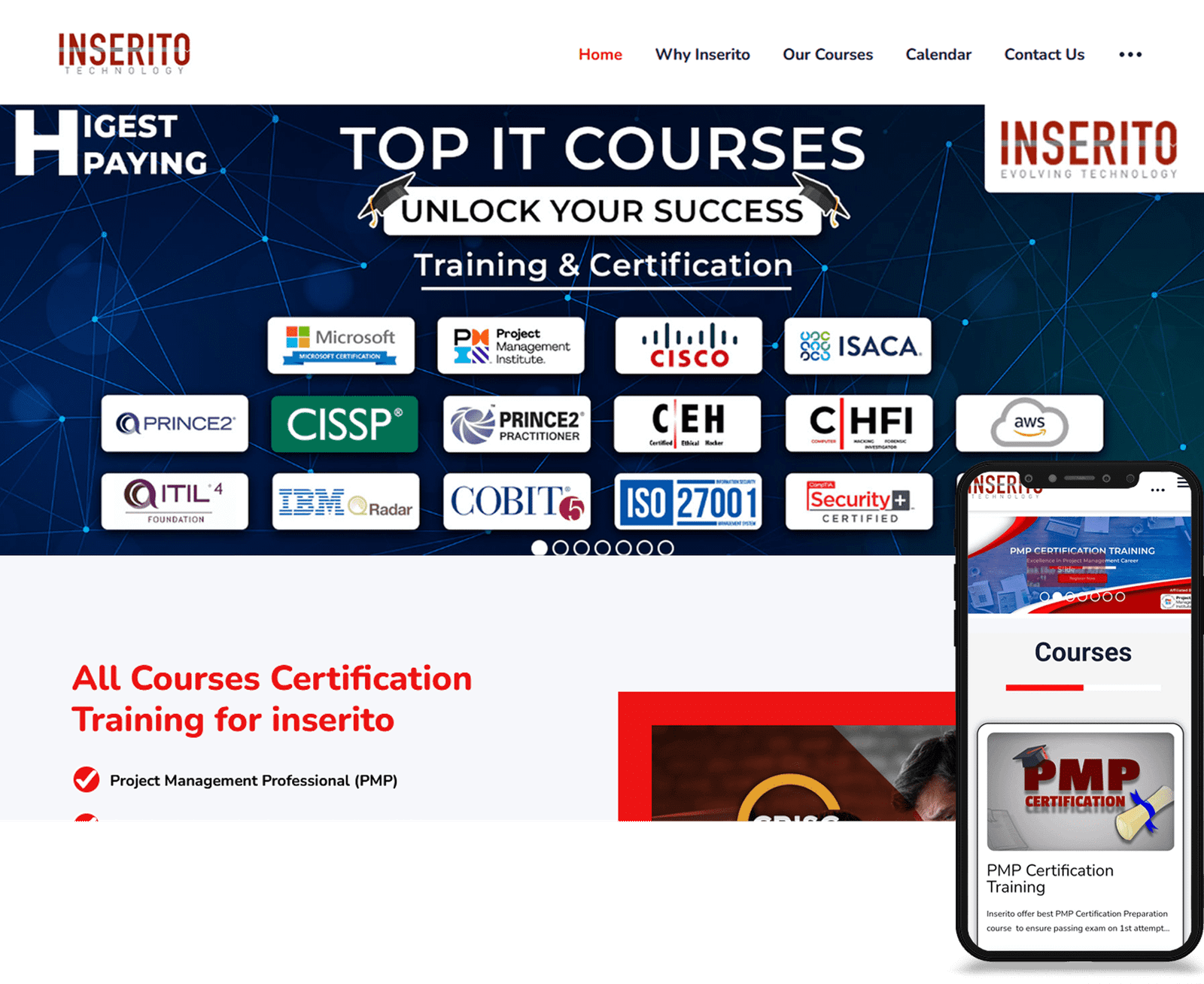
Task: Click the CEH Certified Ethical Hacker logo
Action: (688, 424)
